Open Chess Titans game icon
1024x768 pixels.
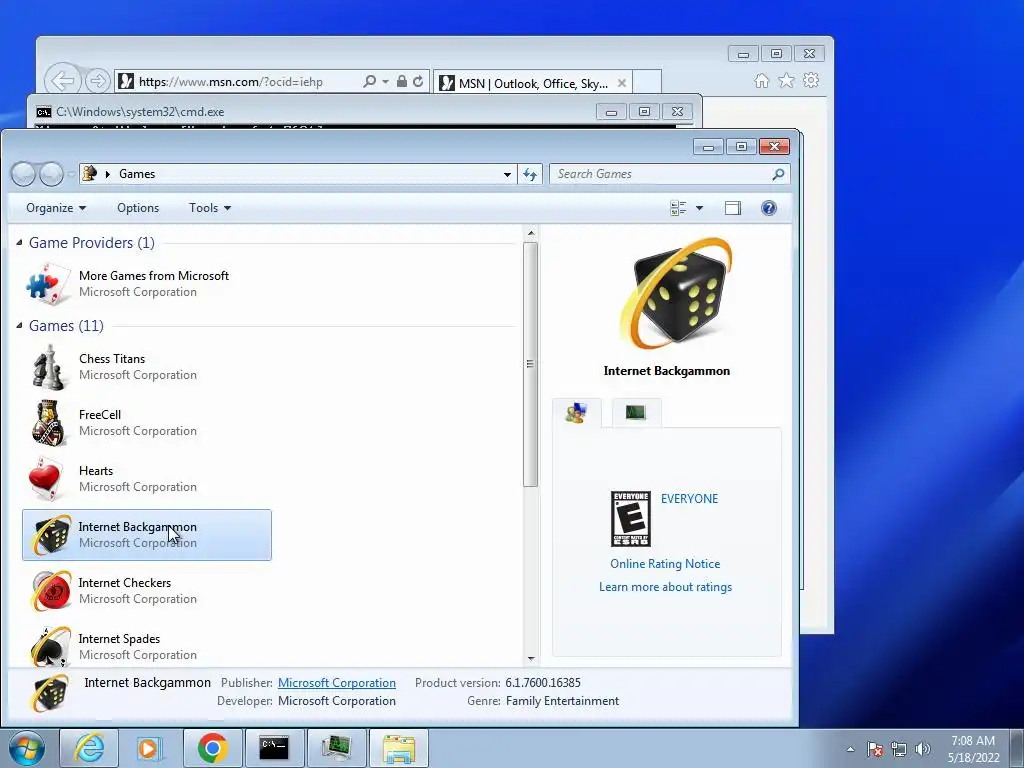(x=48, y=368)
